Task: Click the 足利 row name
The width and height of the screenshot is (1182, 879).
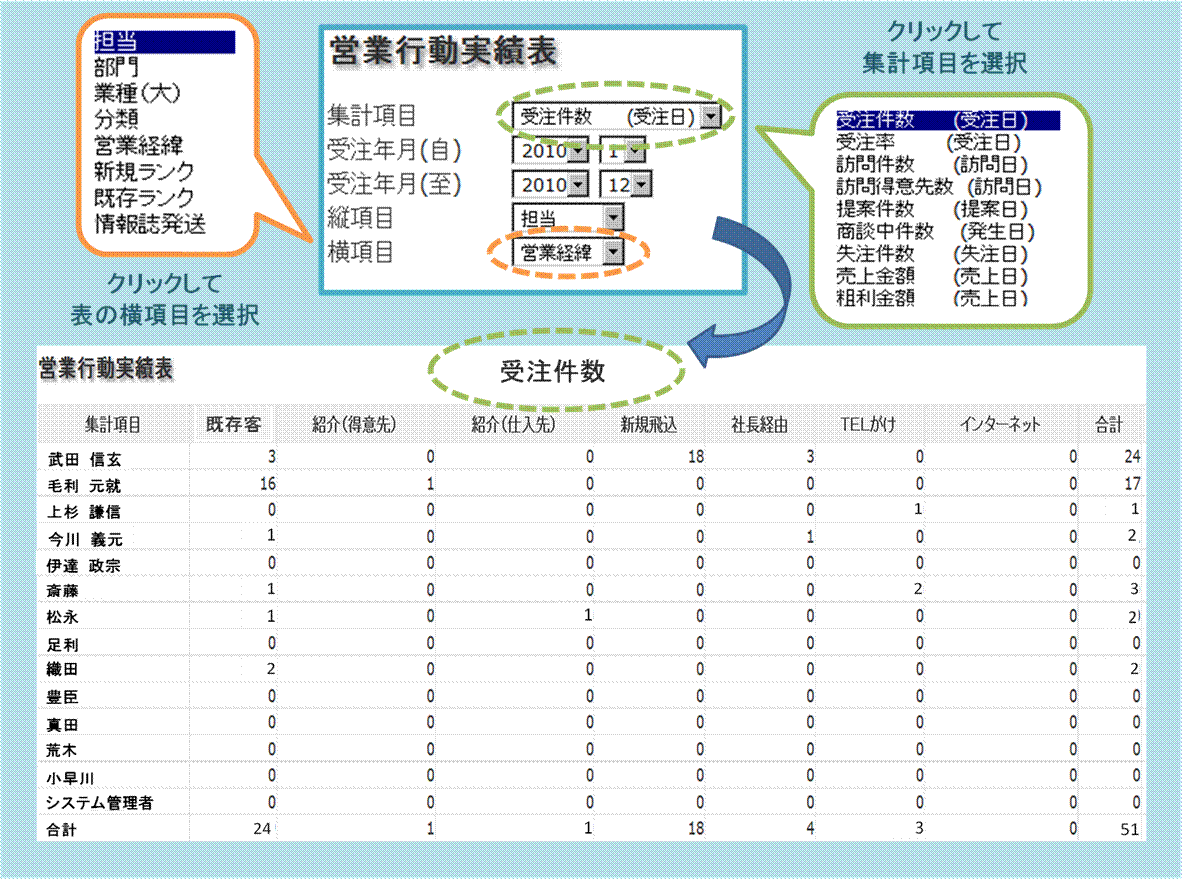Action: click(x=63, y=645)
